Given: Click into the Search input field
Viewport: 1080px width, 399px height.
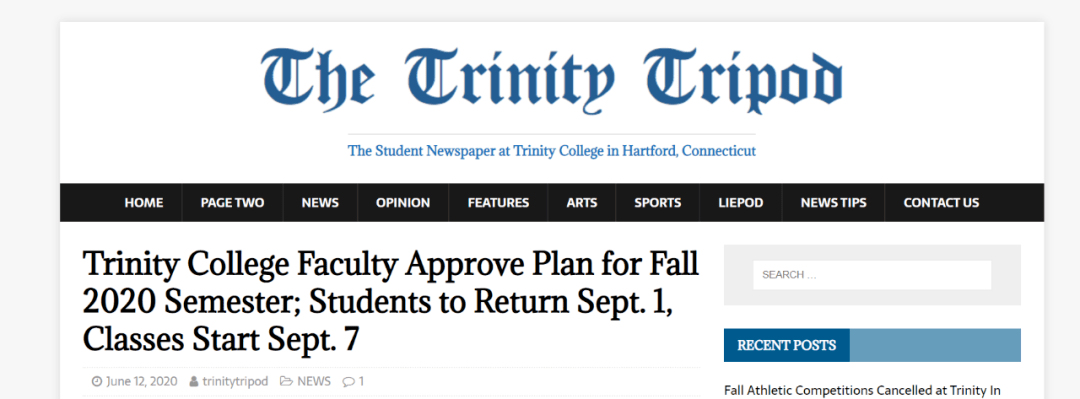Looking at the screenshot, I should click(872, 275).
